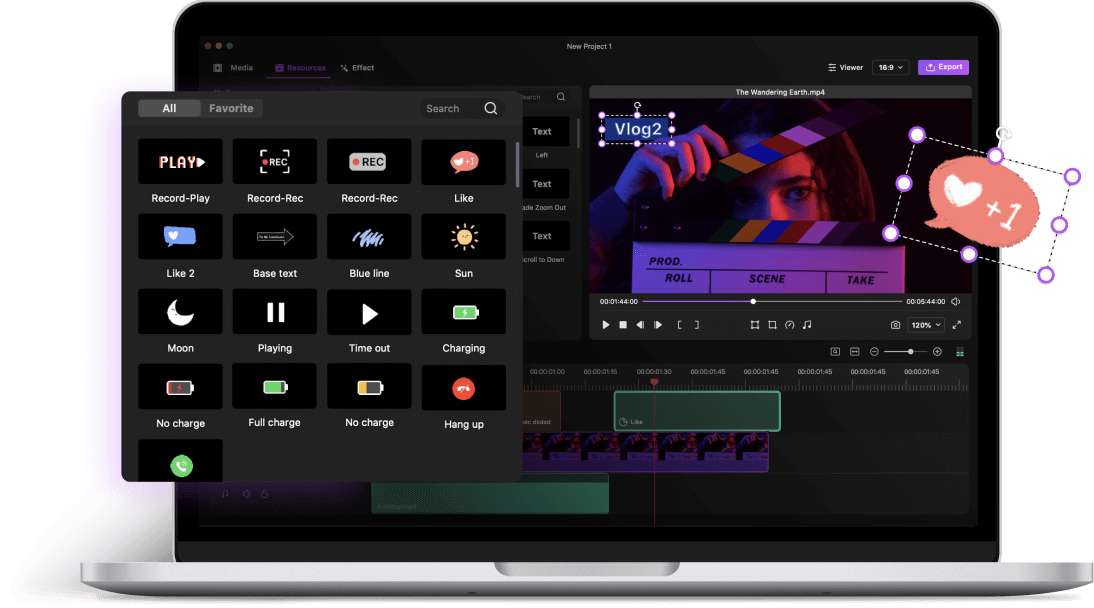Click the timeline zoom-in plus icon
Viewport: 1094px width, 608px height.
pos(937,352)
